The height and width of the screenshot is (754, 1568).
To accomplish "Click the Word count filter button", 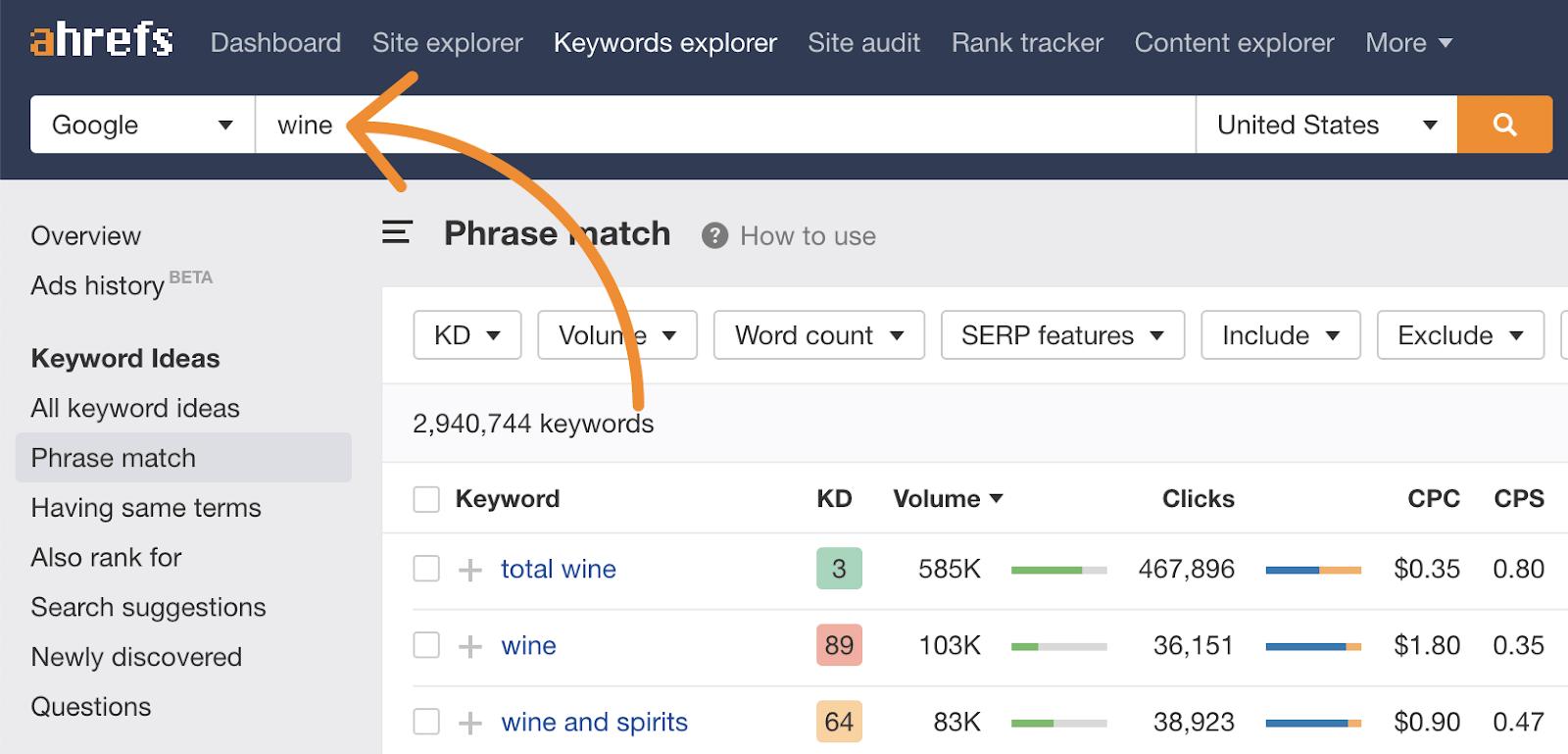I will tap(818, 335).
